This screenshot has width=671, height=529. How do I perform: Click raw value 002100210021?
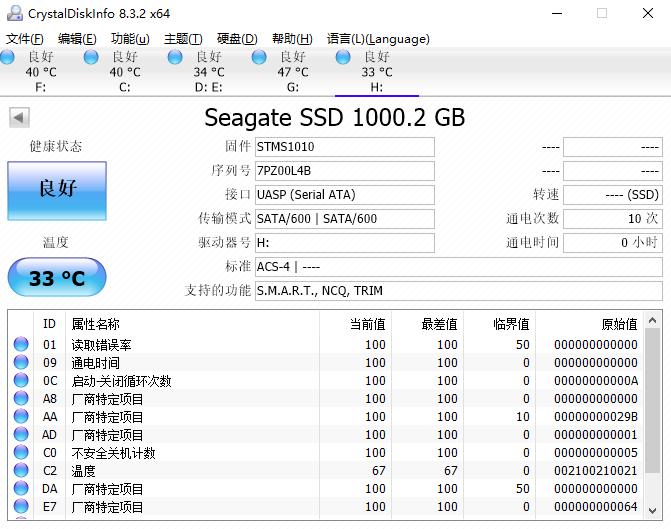(596, 470)
